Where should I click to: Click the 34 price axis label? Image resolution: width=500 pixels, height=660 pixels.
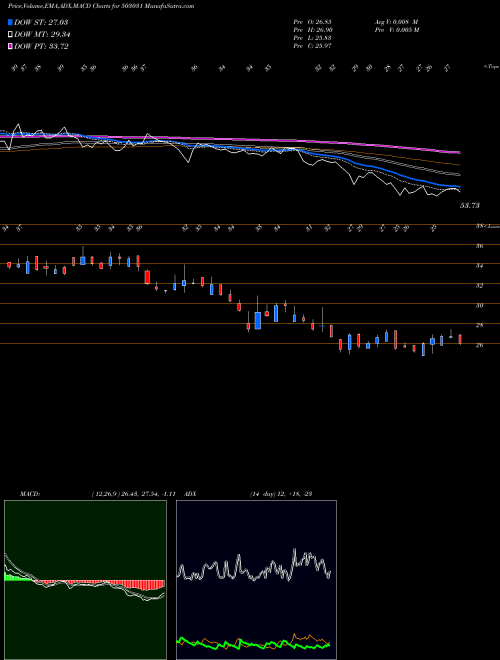click(479, 266)
